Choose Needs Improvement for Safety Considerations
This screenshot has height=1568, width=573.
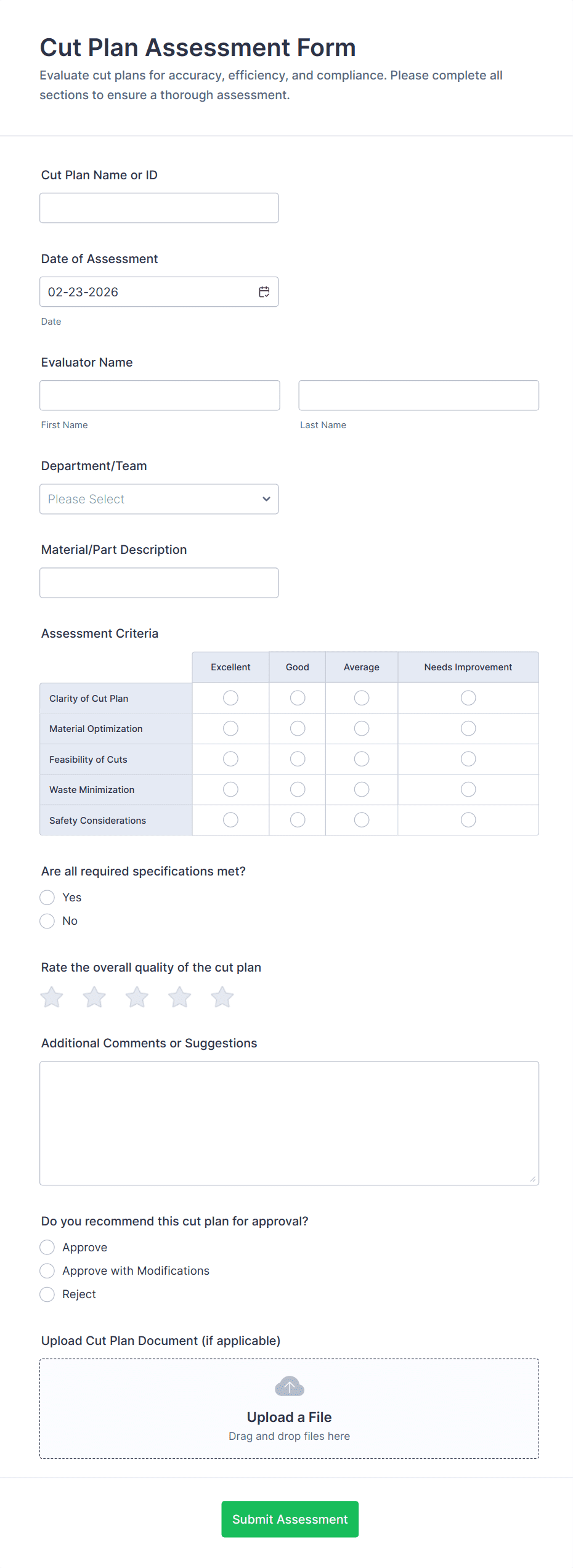(x=468, y=820)
